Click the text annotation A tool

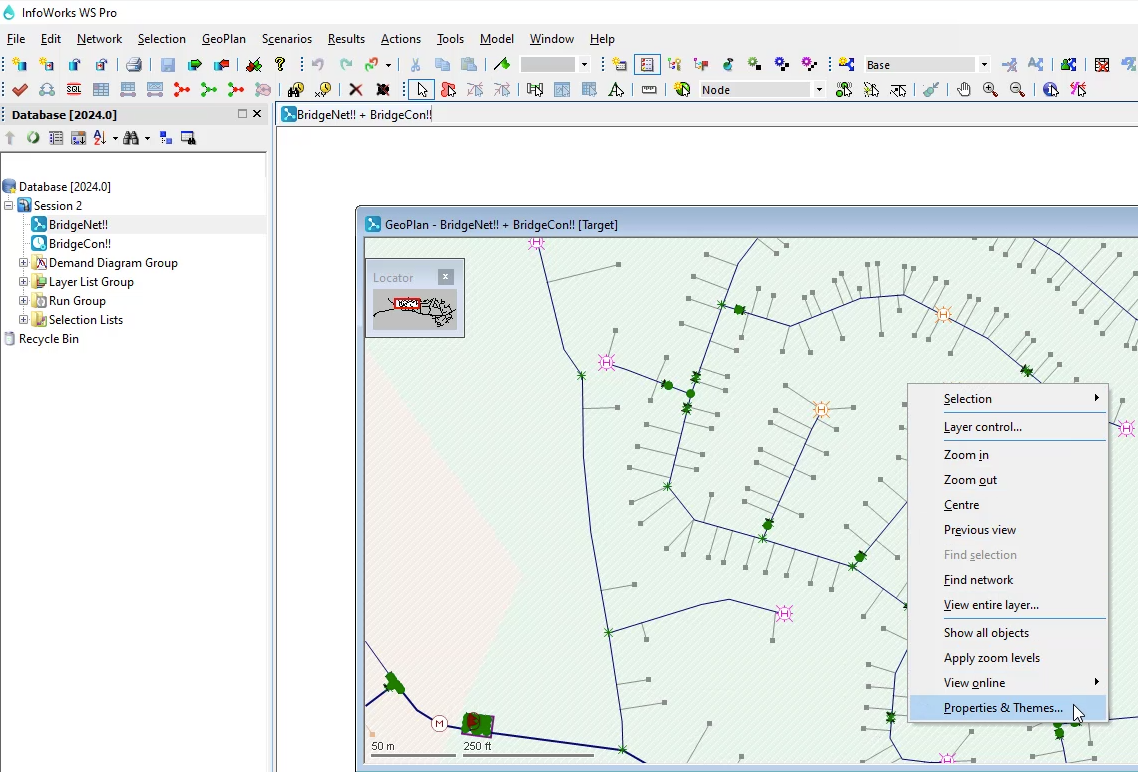pos(616,90)
